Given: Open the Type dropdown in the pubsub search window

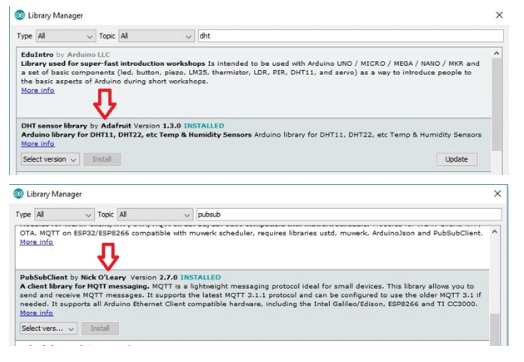Looking at the screenshot, I should point(64,215).
